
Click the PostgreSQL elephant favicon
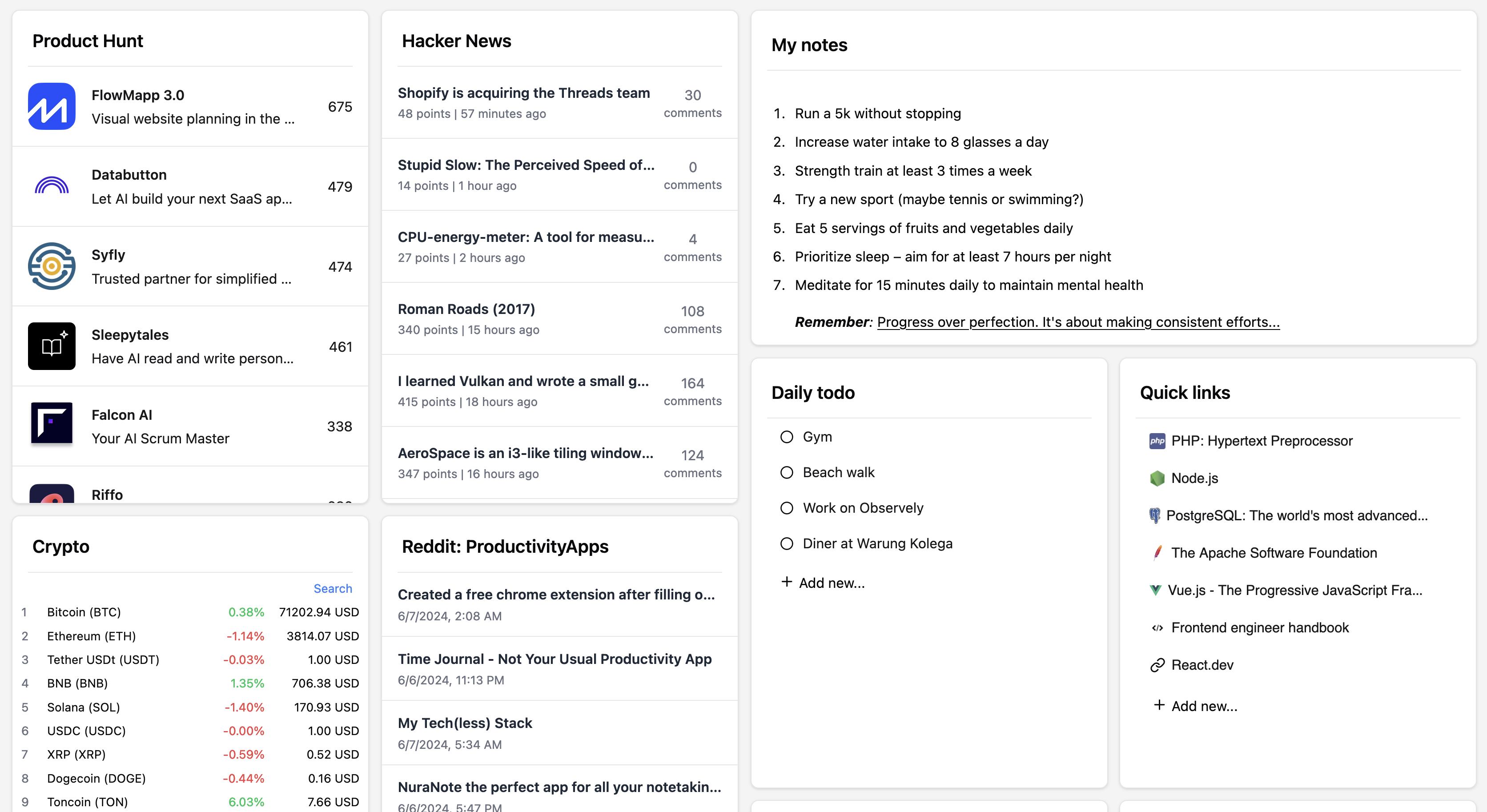pos(1154,515)
